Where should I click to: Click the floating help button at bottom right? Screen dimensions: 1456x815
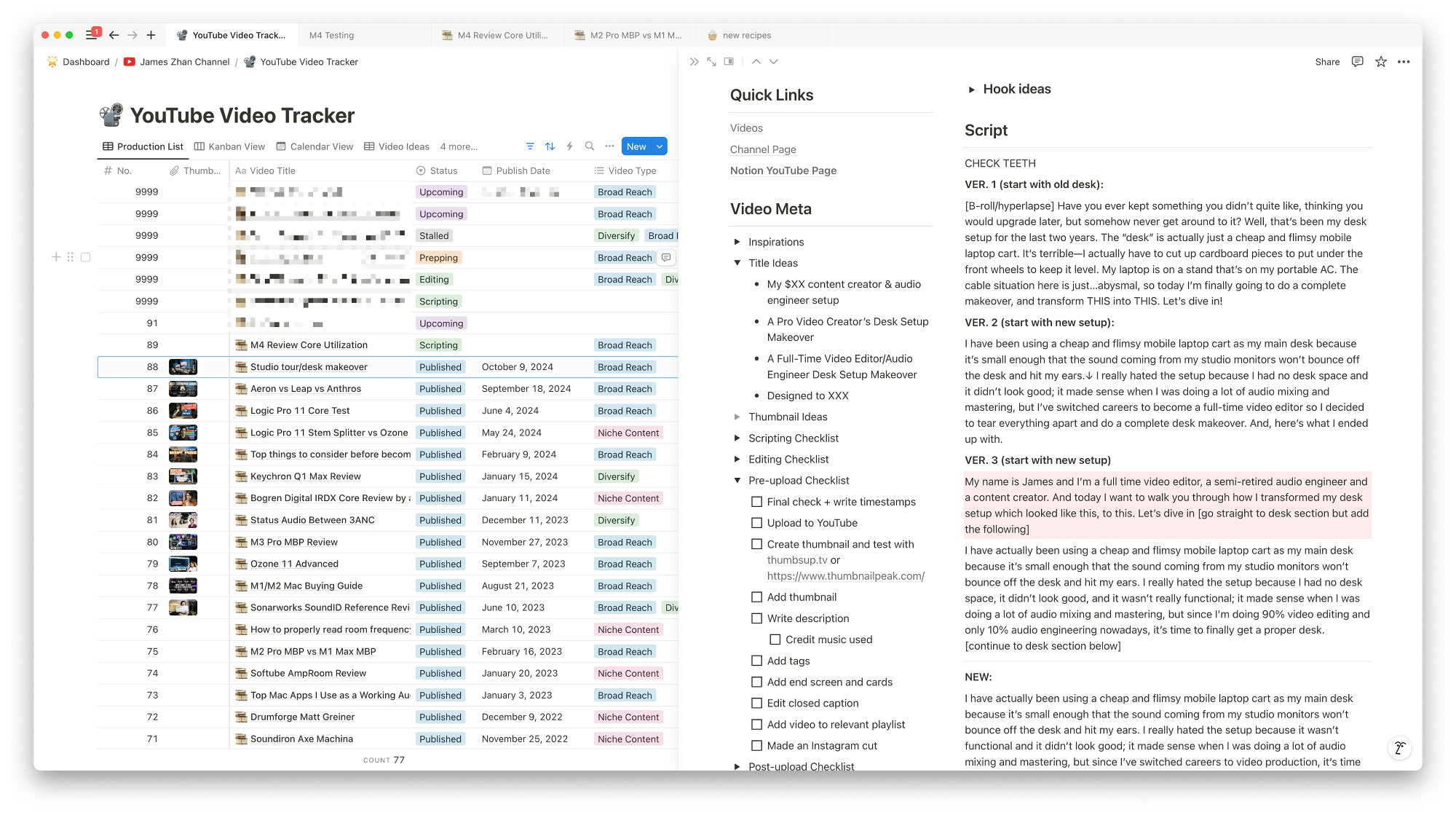(1399, 748)
